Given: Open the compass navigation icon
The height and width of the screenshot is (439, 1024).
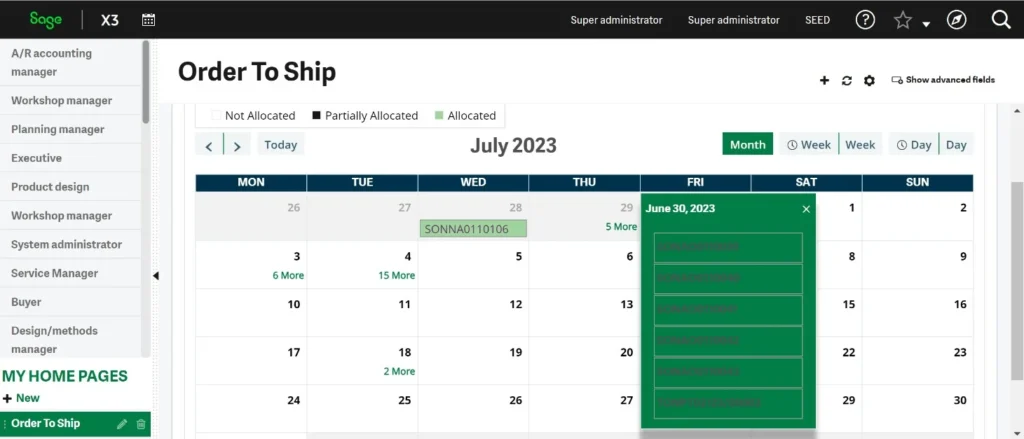Looking at the screenshot, I should click(957, 20).
